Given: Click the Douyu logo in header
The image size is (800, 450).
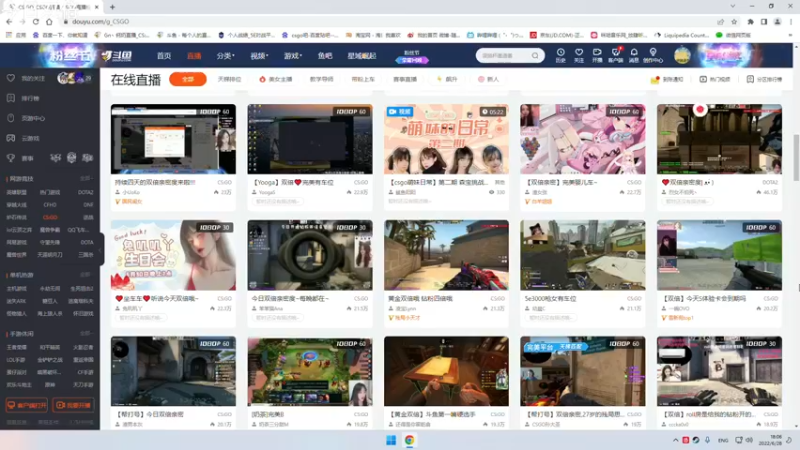Looking at the screenshot, I should point(116,55).
